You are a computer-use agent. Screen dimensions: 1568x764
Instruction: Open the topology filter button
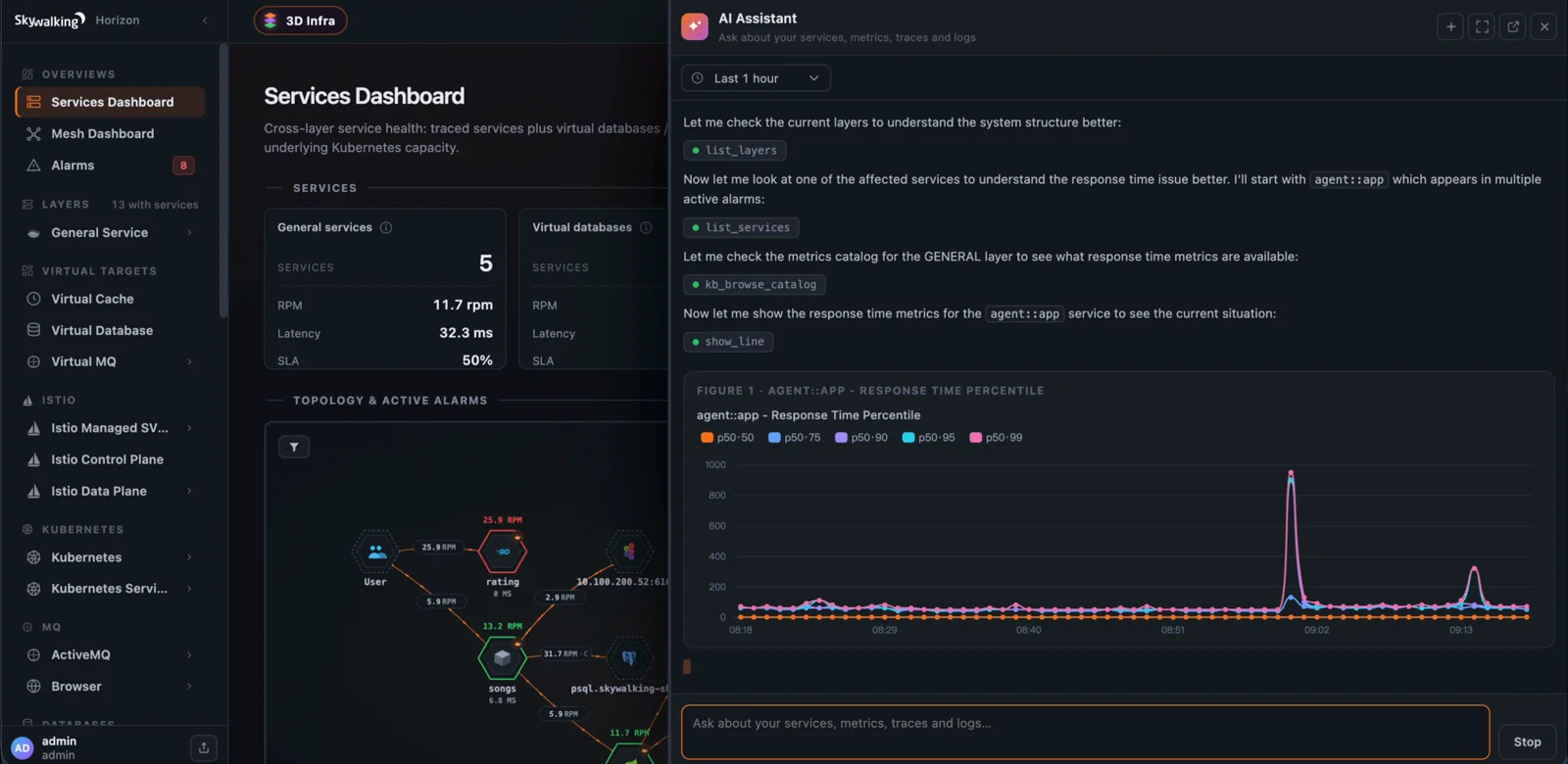pyautogui.click(x=294, y=447)
